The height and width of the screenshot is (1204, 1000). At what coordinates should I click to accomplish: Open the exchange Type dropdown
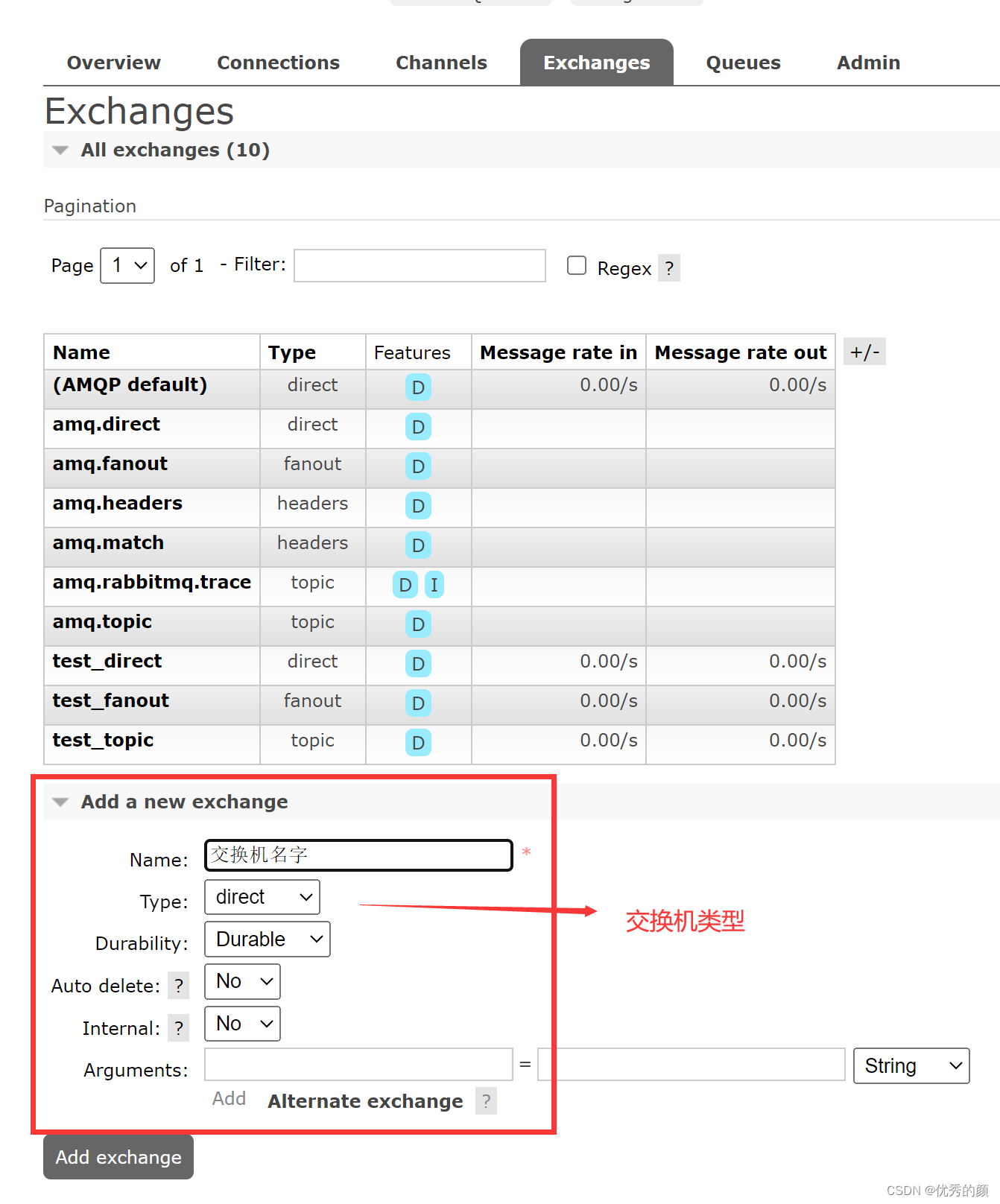click(262, 897)
